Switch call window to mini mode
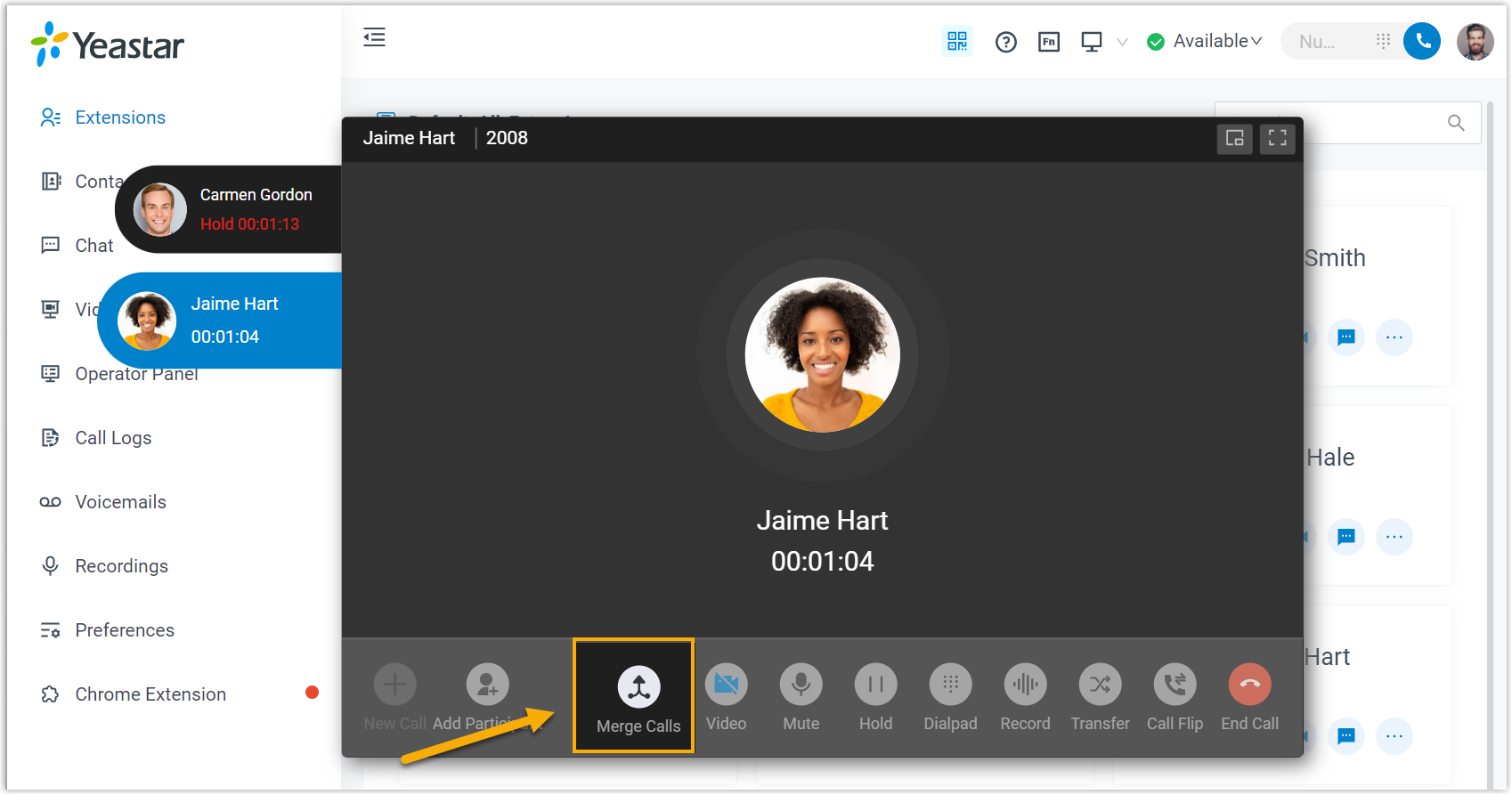This screenshot has width=1512, height=795. click(1234, 138)
